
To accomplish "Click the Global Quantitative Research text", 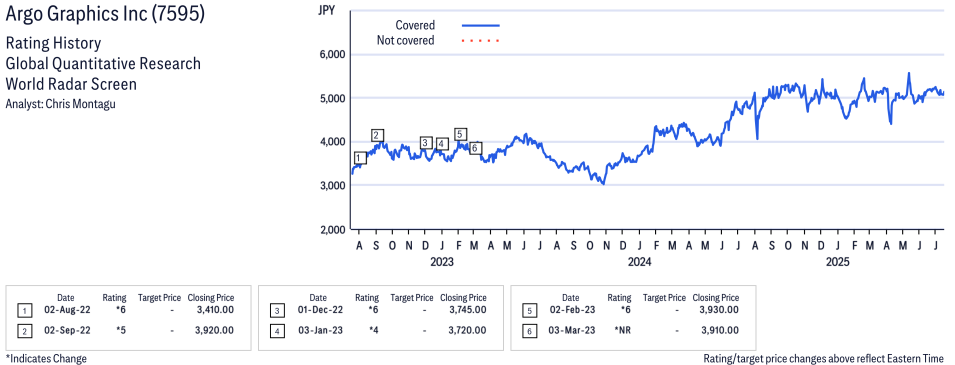I will [103, 63].
